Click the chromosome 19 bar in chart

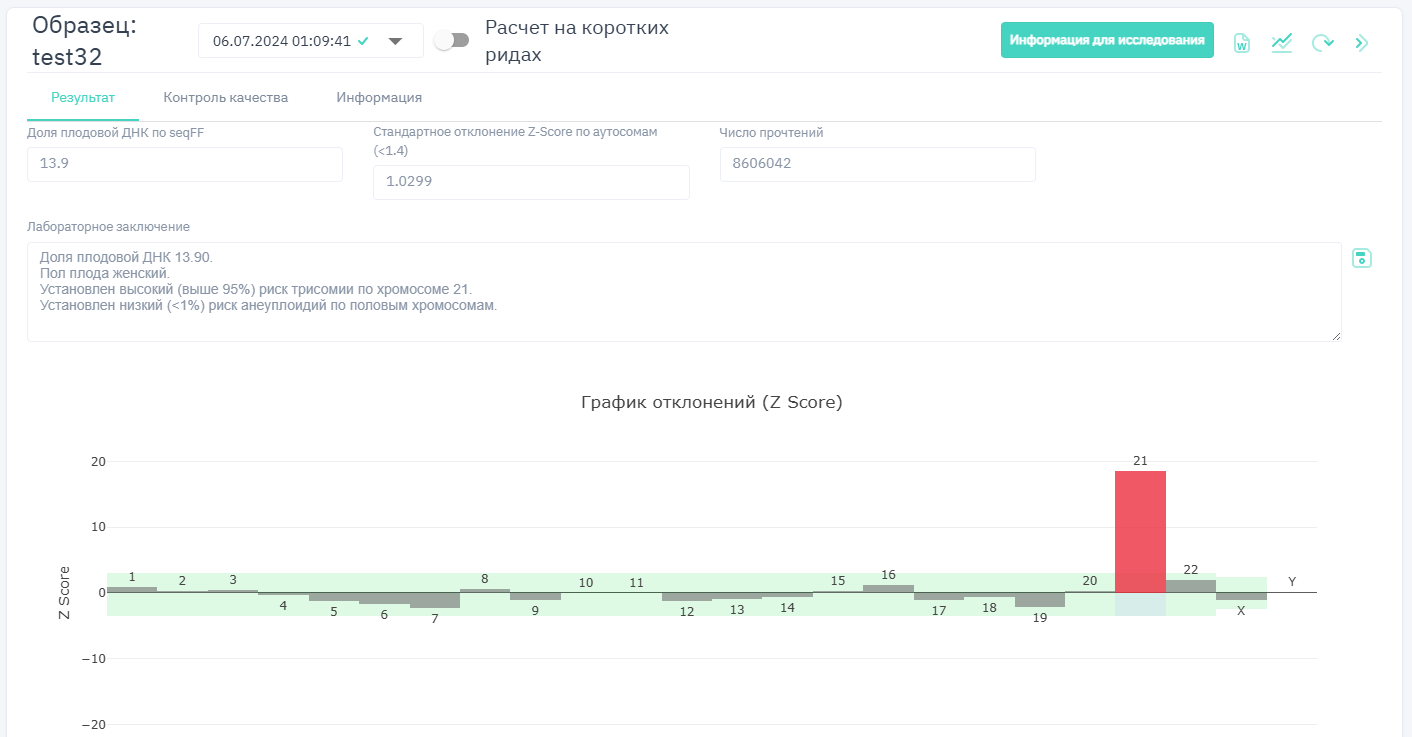coord(1039,600)
